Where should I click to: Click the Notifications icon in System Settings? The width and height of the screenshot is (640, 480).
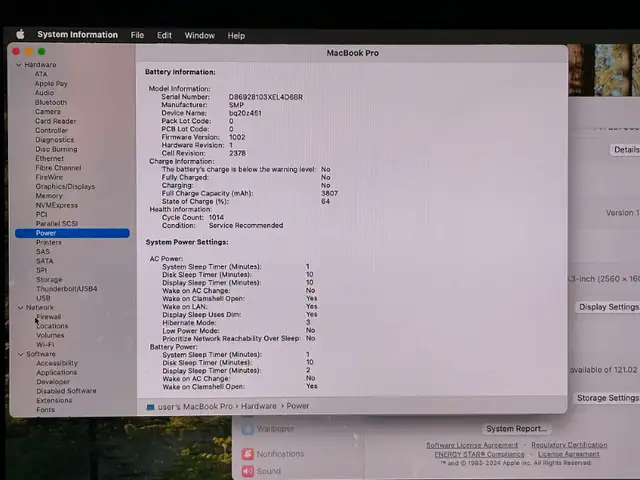pyautogui.click(x=248, y=454)
